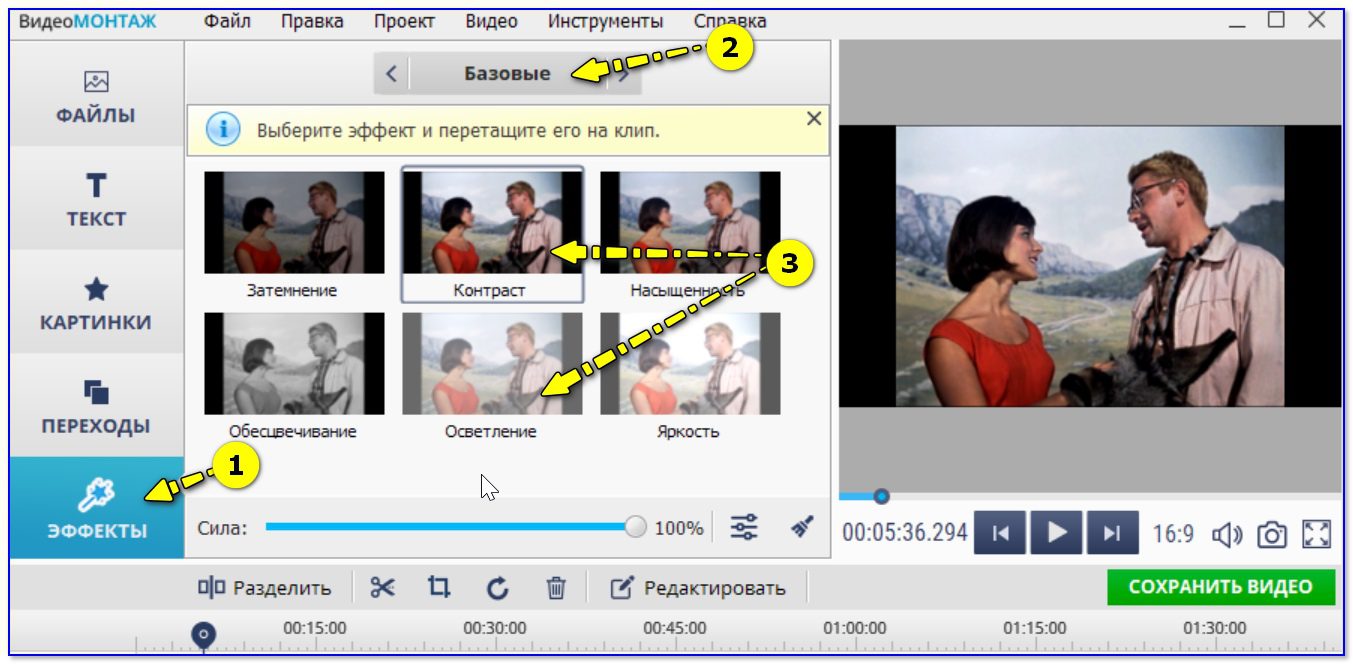Maximize the ВидеоМОНТАЖ window
Viewport: 1353px width, 664px height.
1276,19
